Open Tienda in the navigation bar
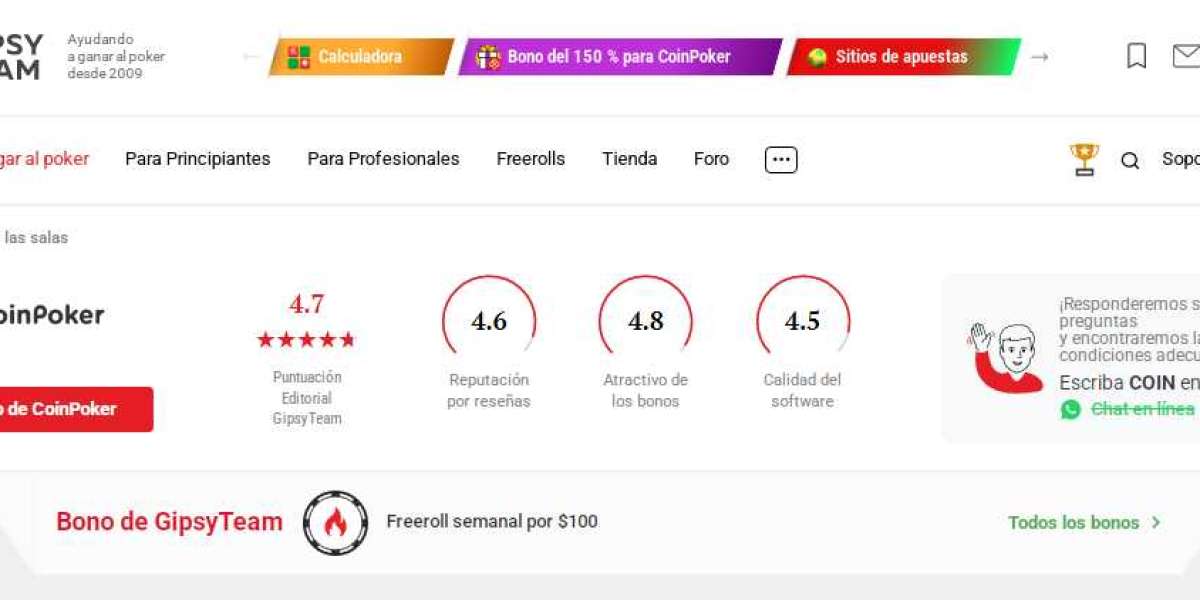 [x=629, y=159]
